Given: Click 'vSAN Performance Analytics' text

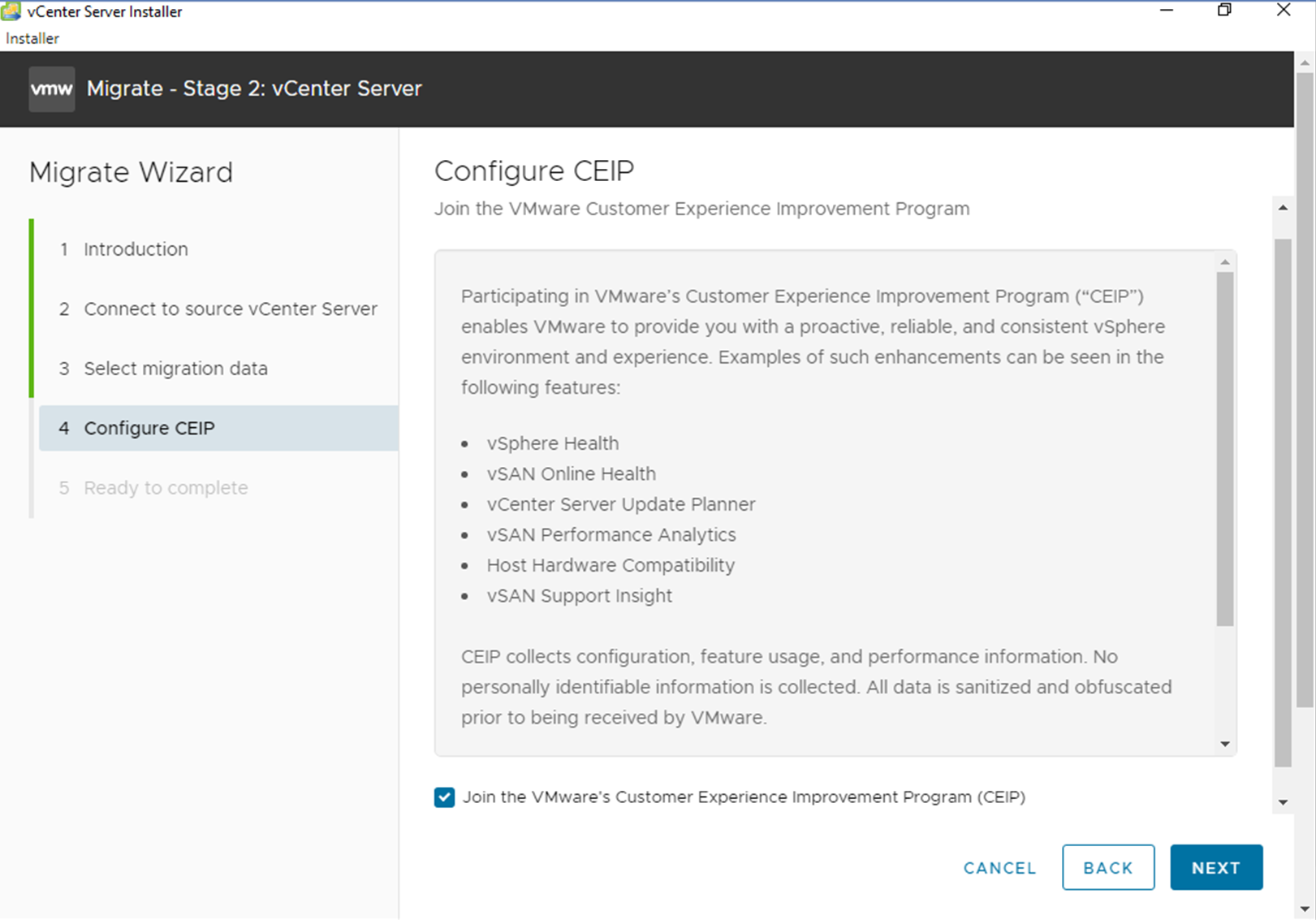Looking at the screenshot, I should point(611,535).
